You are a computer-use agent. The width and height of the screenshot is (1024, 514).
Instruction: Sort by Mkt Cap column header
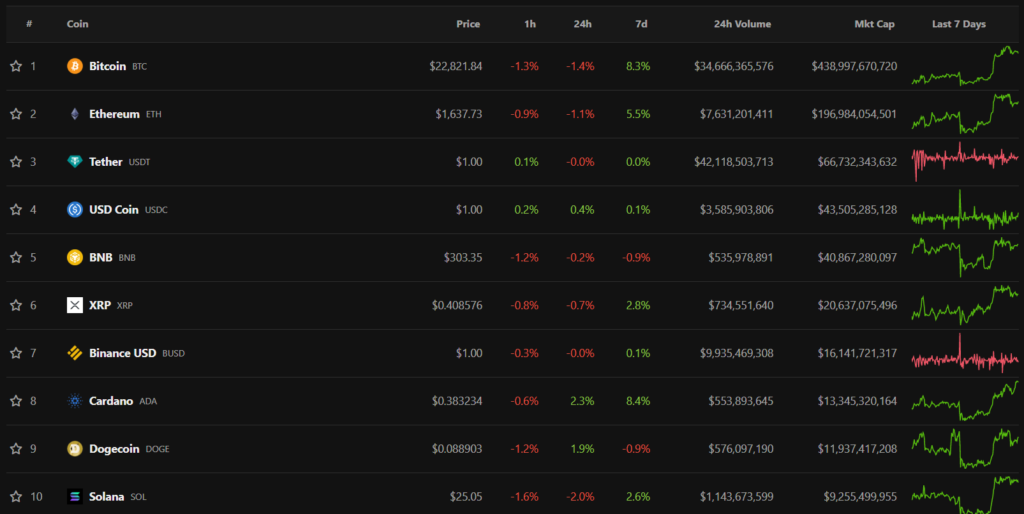(x=874, y=24)
